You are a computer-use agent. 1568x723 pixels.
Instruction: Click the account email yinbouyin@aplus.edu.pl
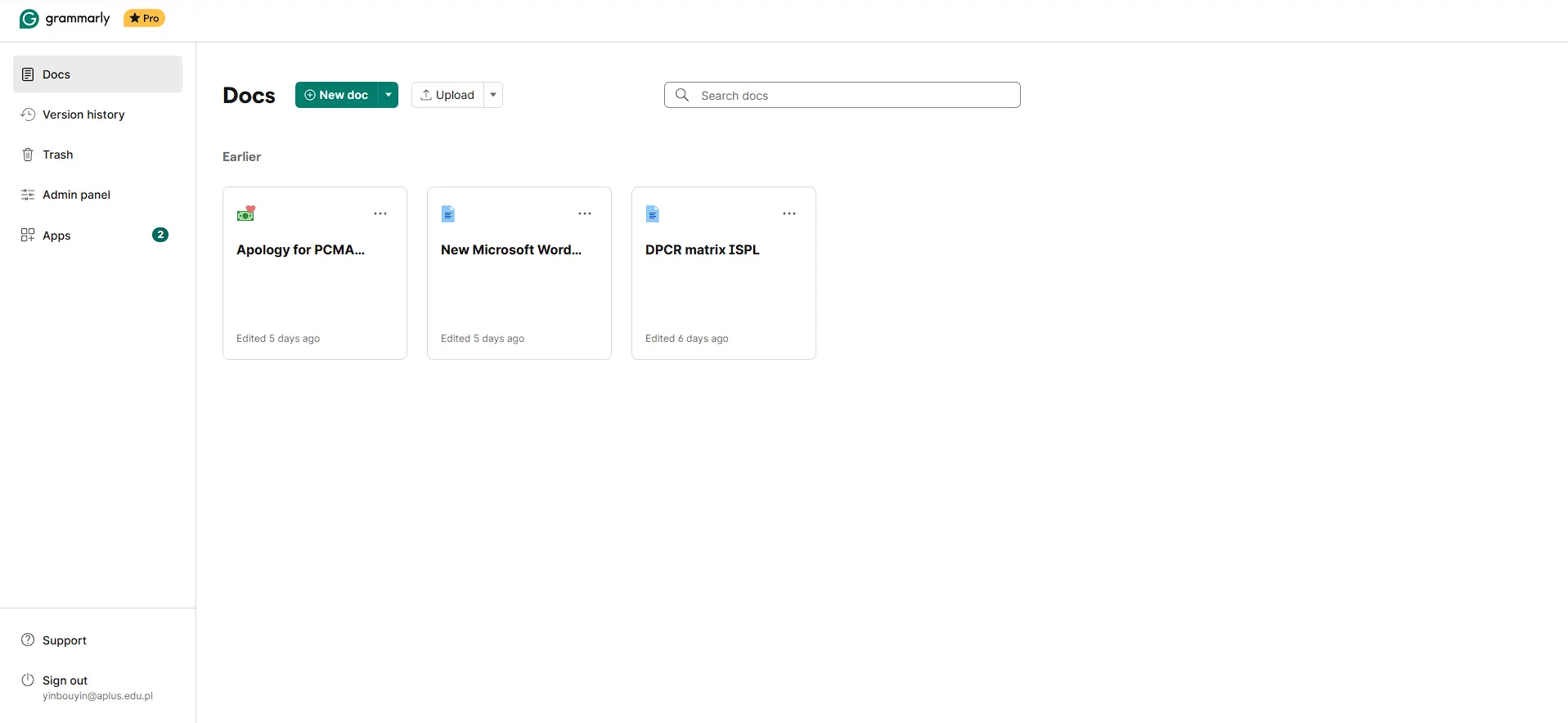click(97, 696)
